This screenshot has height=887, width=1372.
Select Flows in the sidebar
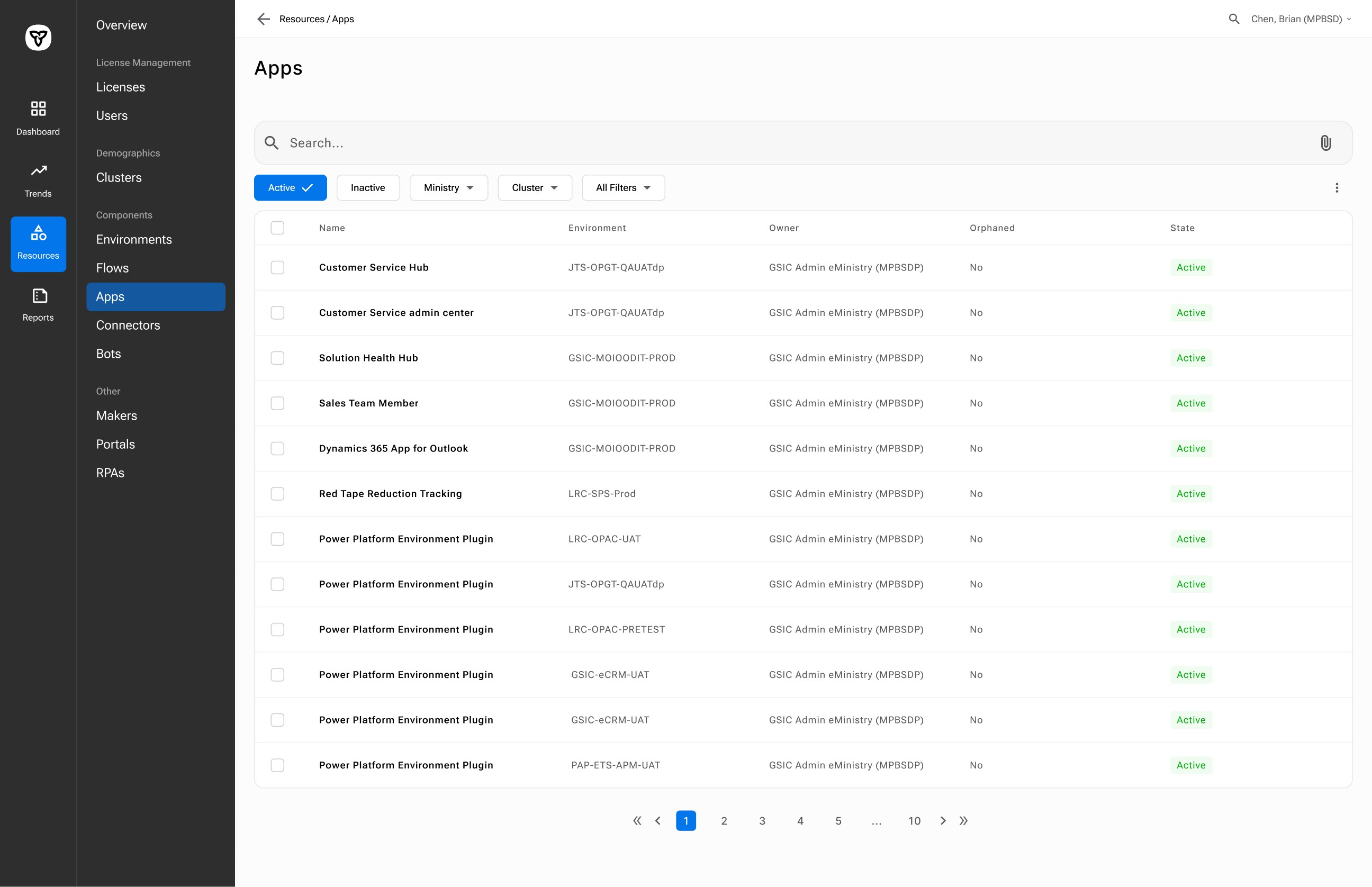click(x=112, y=268)
